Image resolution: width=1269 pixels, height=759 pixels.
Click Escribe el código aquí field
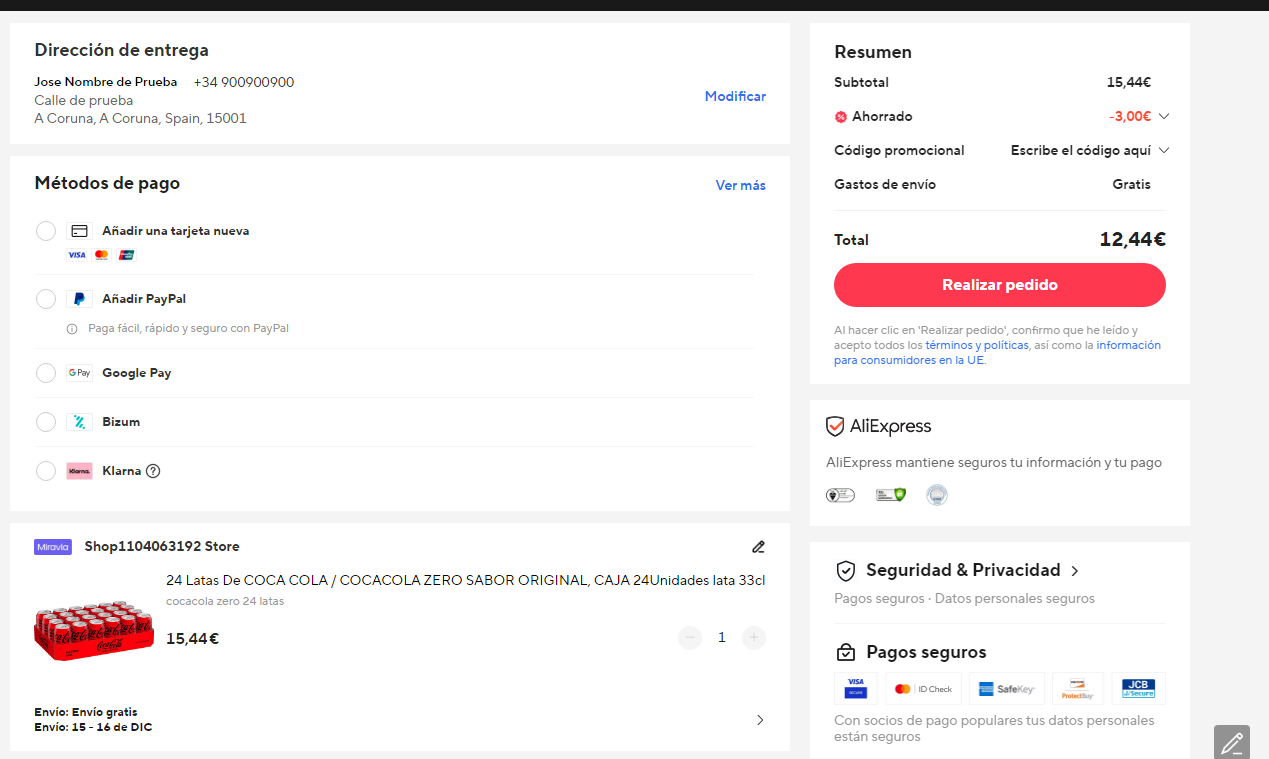tap(1081, 150)
